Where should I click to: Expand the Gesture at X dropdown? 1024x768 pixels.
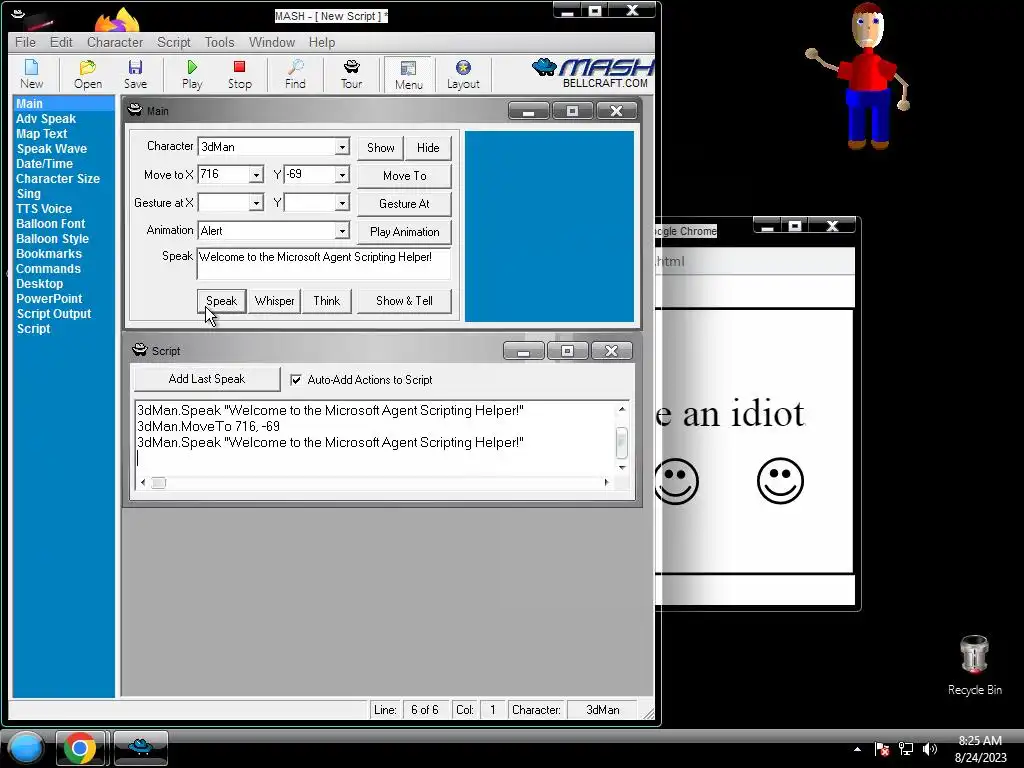(x=256, y=203)
